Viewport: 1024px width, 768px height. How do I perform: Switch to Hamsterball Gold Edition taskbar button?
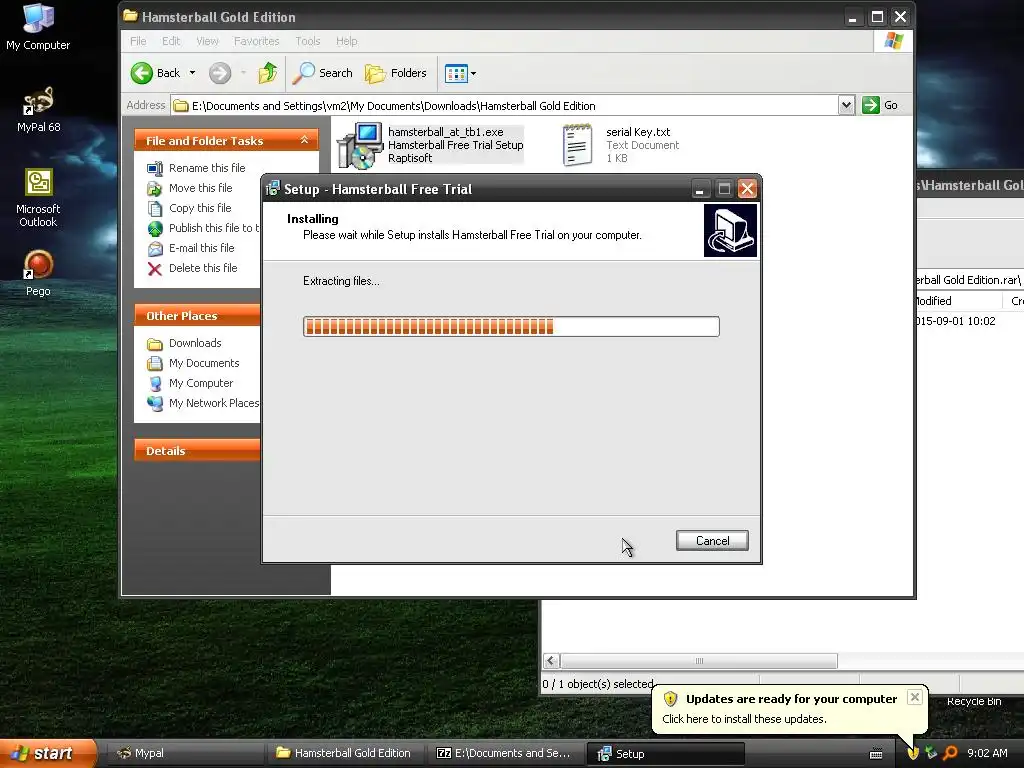tap(345, 754)
